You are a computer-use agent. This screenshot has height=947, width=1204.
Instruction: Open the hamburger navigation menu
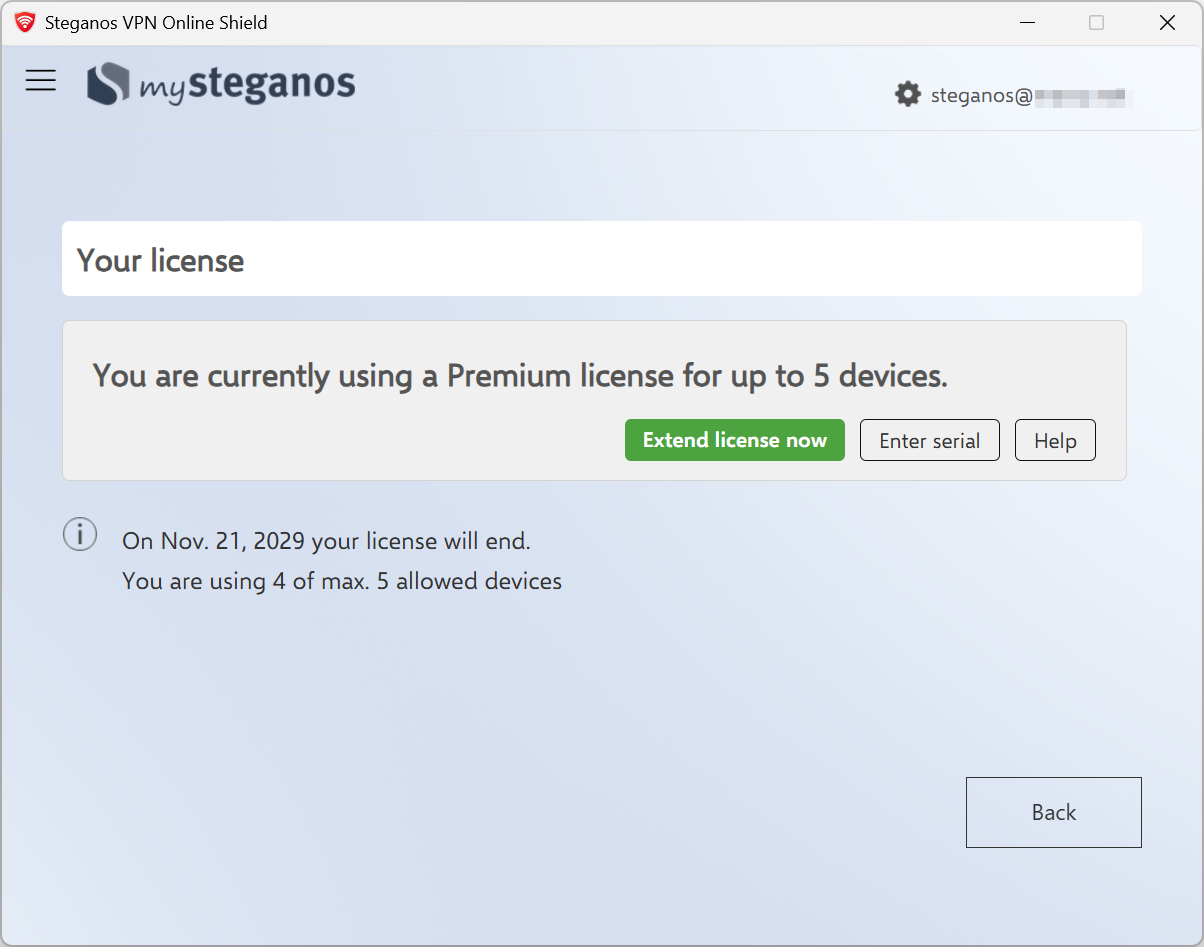tap(41, 81)
